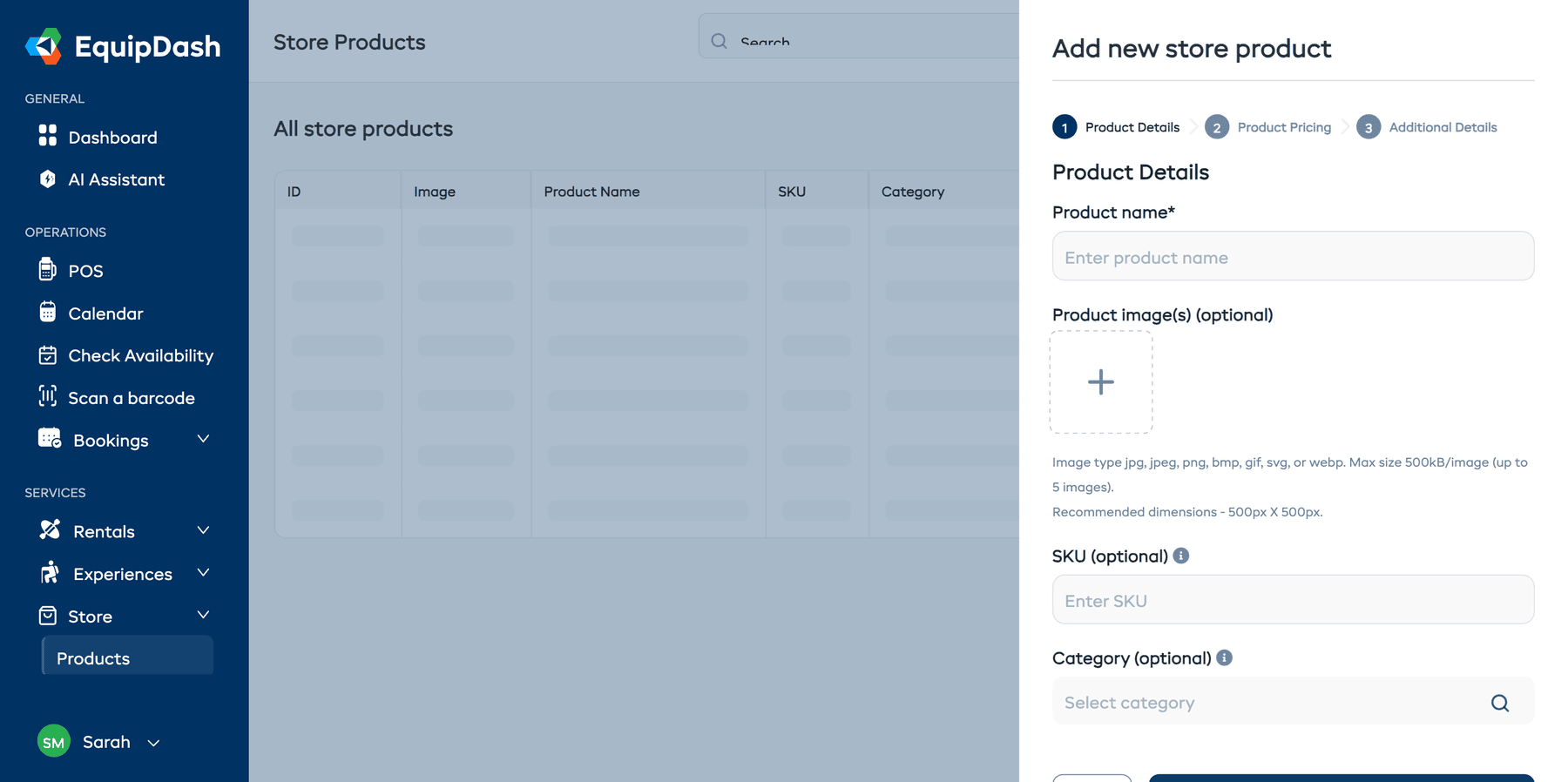This screenshot has height=782, width=1568.
Task: Click the Store Products page title
Action: 349,42
